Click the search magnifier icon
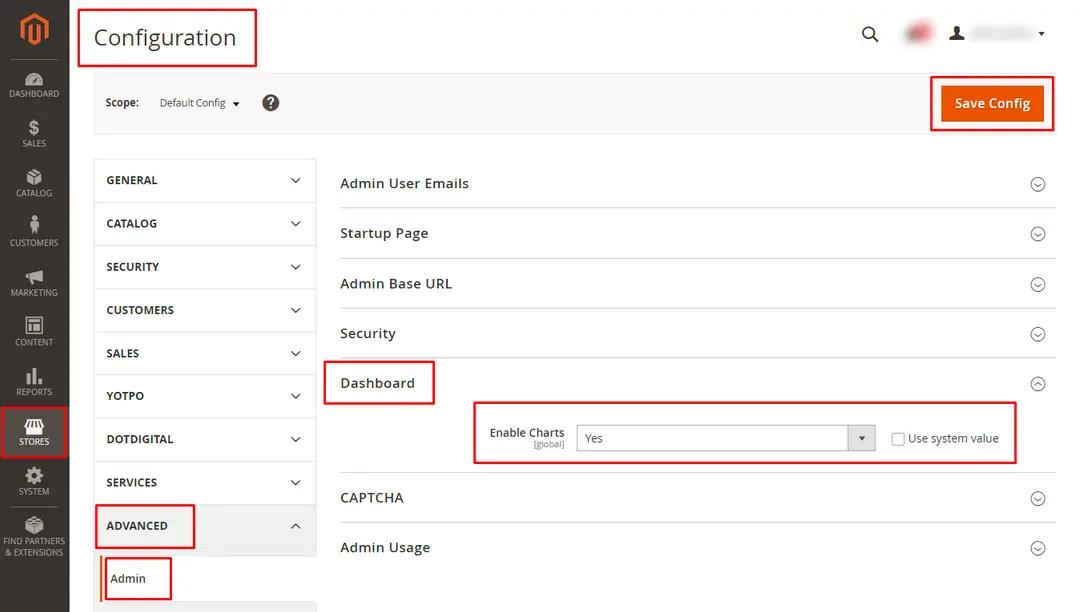Viewport: 1080px width, 612px height. [869, 33]
